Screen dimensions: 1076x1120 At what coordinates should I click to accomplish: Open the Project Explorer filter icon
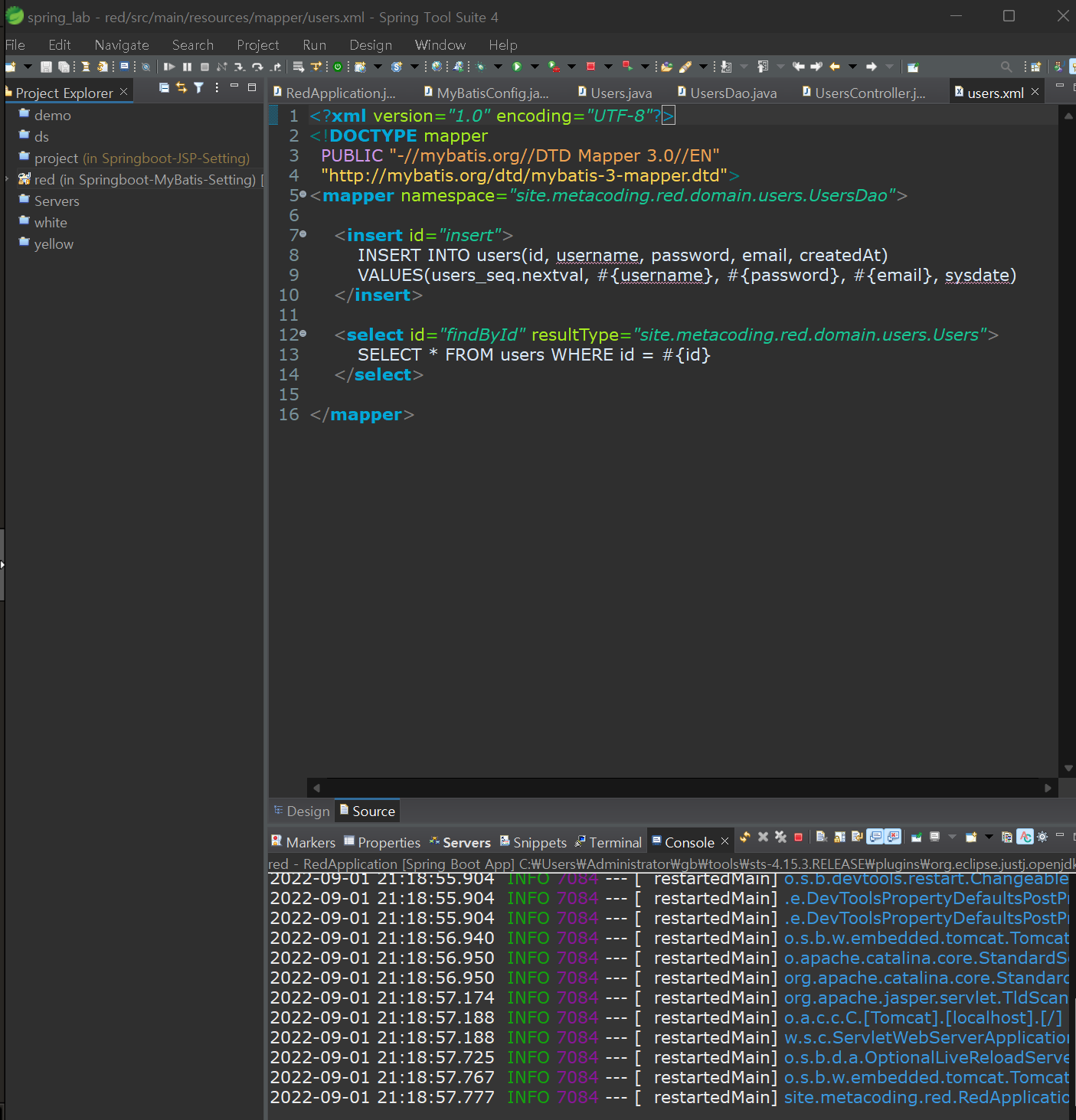[x=199, y=88]
